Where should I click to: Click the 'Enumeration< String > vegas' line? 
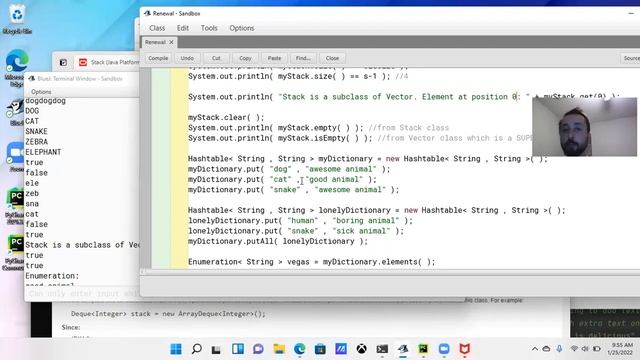(311, 262)
